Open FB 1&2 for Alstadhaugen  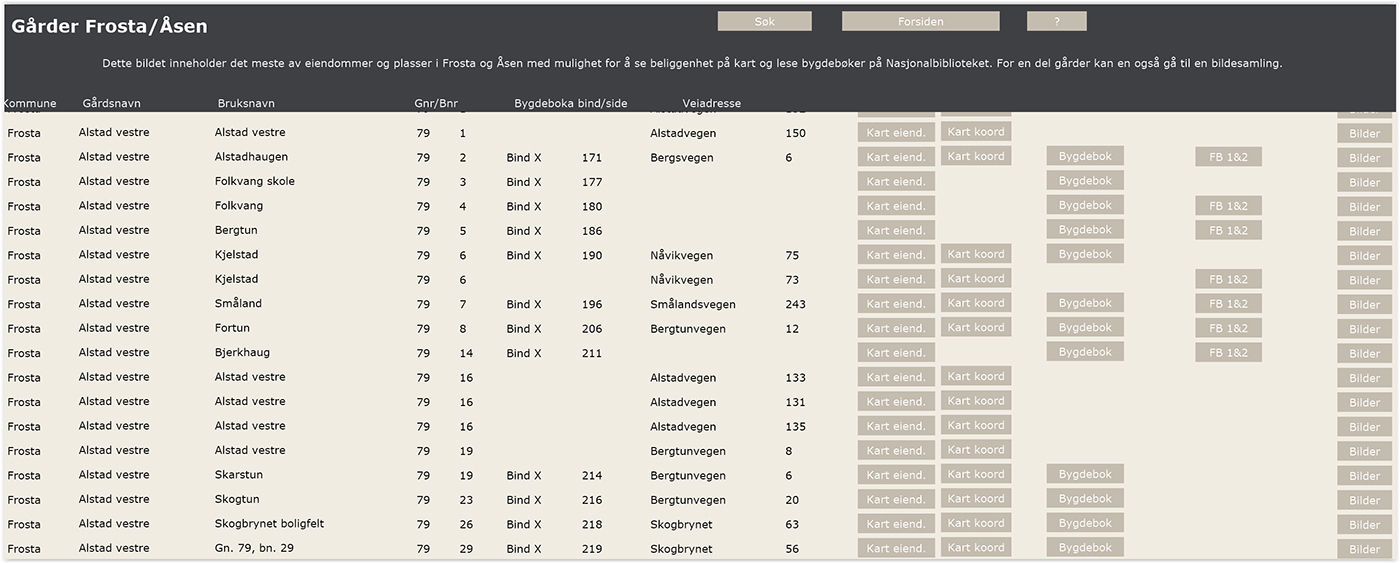(x=1228, y=156)
